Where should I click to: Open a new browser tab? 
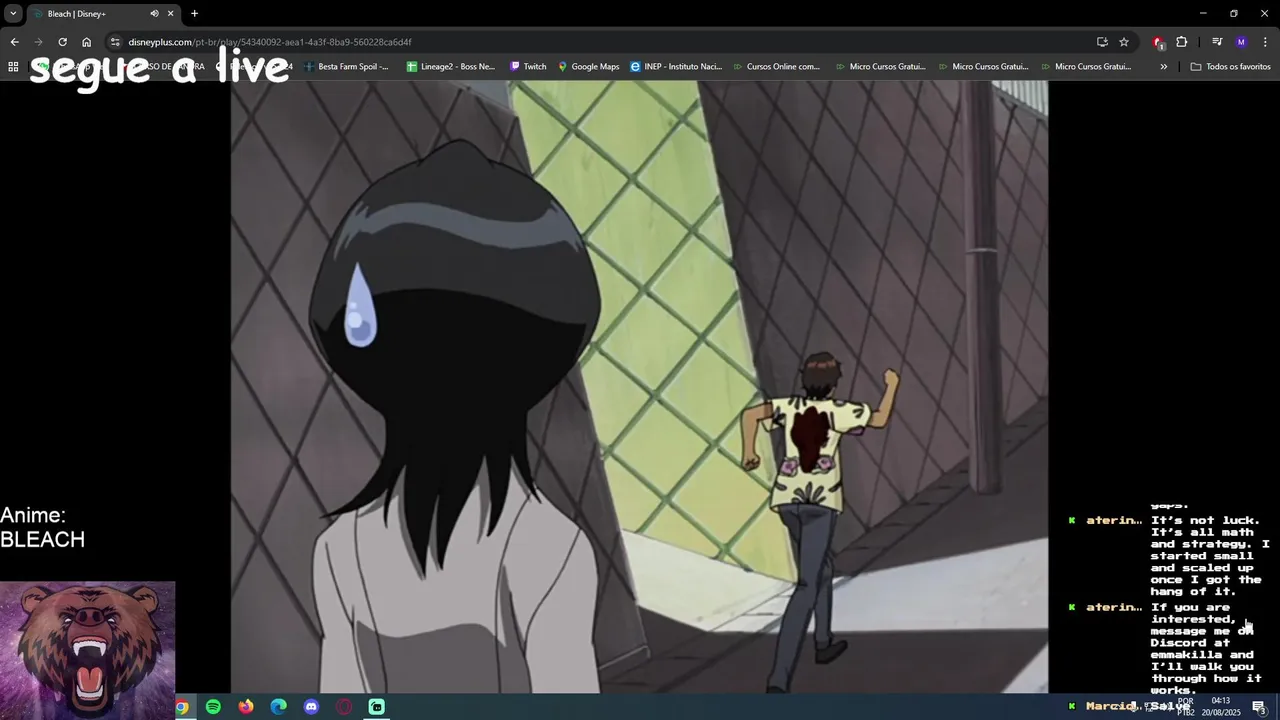click(194, 14)
